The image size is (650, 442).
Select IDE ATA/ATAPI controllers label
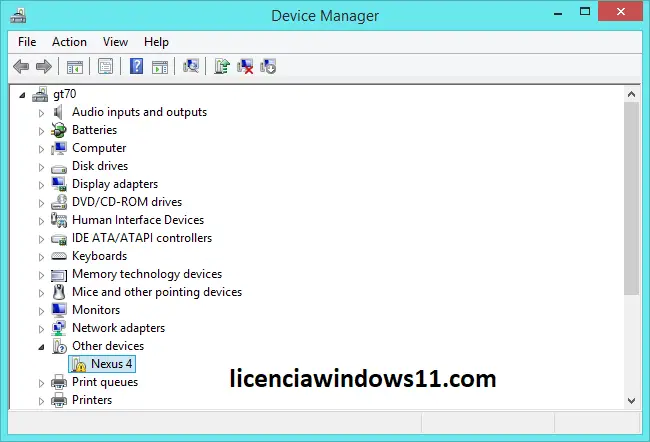142,238
